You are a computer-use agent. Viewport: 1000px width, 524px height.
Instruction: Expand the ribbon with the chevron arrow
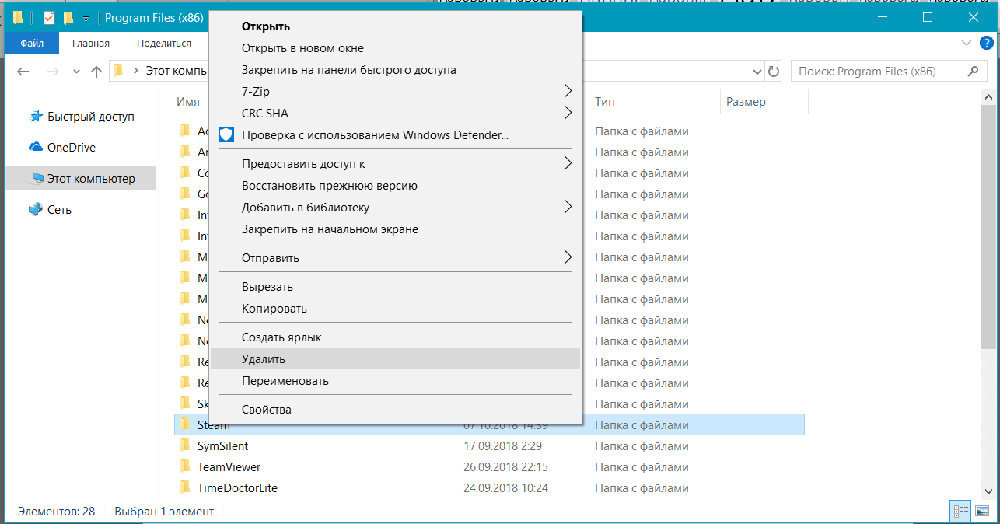coord(965,44)
